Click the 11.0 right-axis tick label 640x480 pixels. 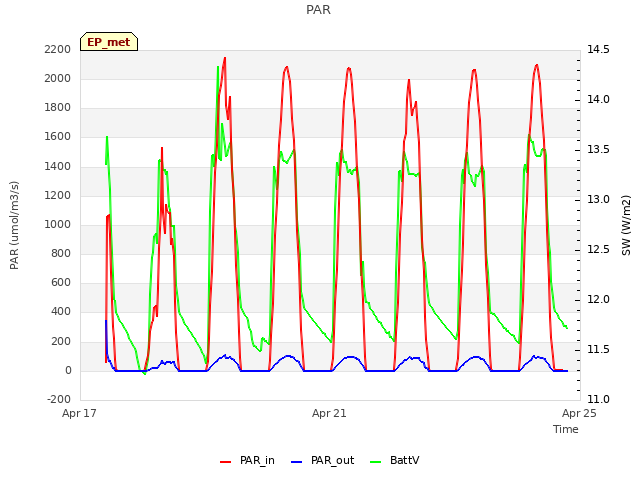coord(598,399)
